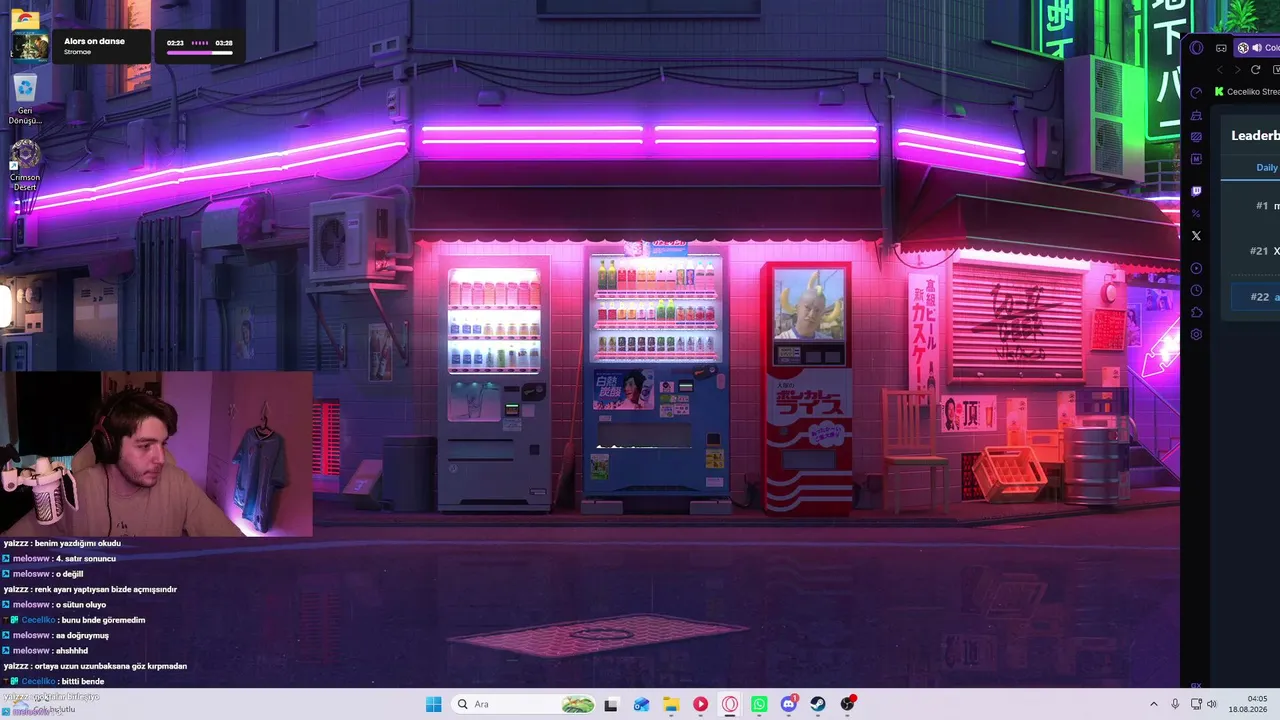Click the #1 leaderboard row
The height and width of the screenshot is (720, 1280).
point(1256,206)
